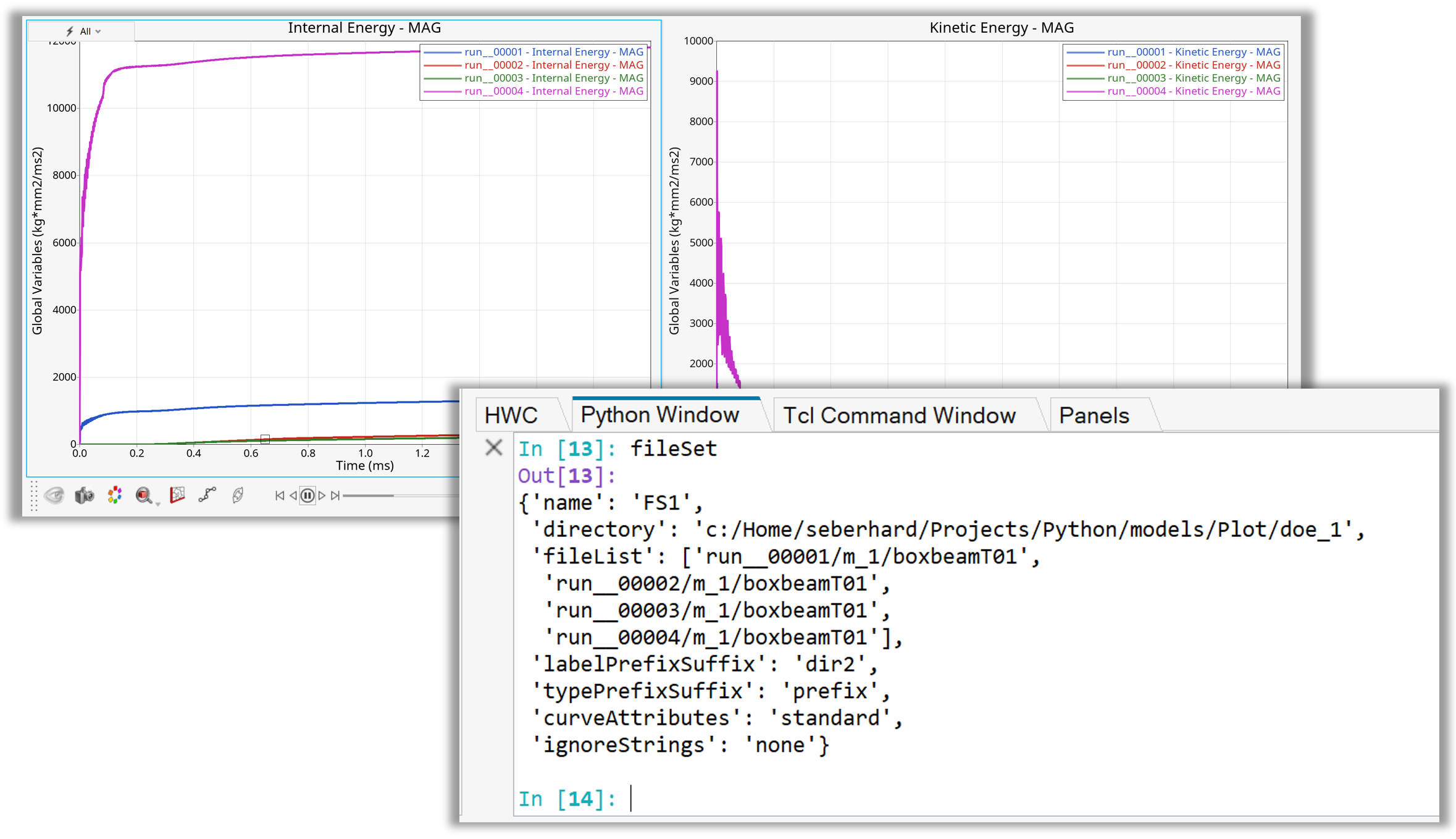The image size is (1456, 839).
Task: Open the dropdown arrow beside magnifier icon
Action: [x=158, y=504]
